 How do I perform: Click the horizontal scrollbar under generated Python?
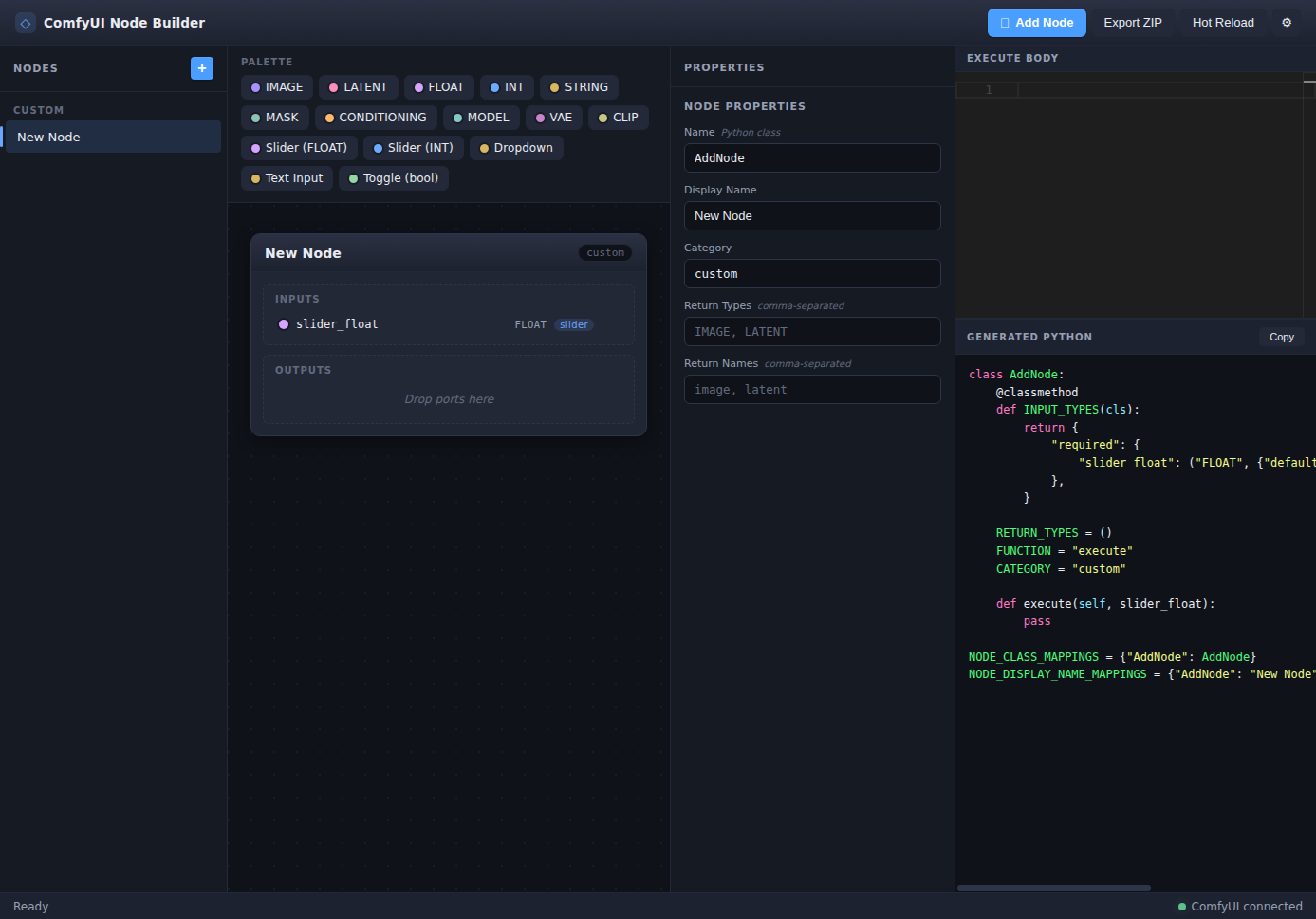(x=1054, y=888)
